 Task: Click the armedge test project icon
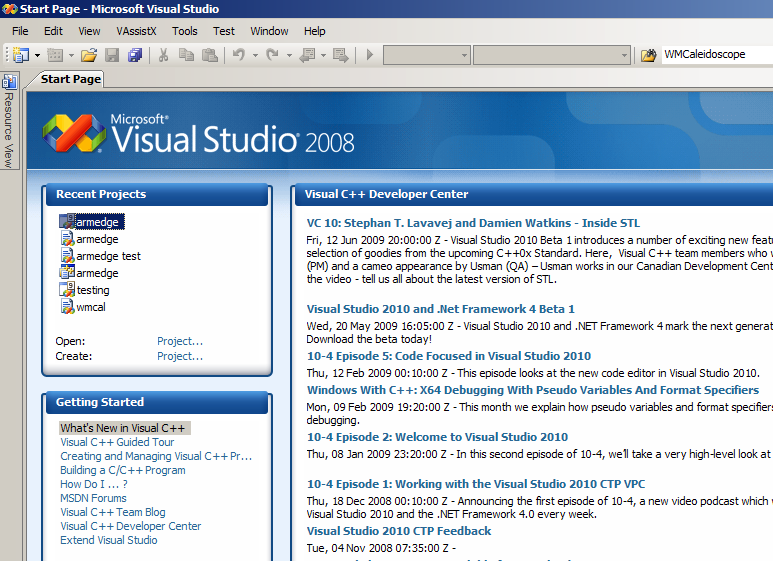point(67,255)
